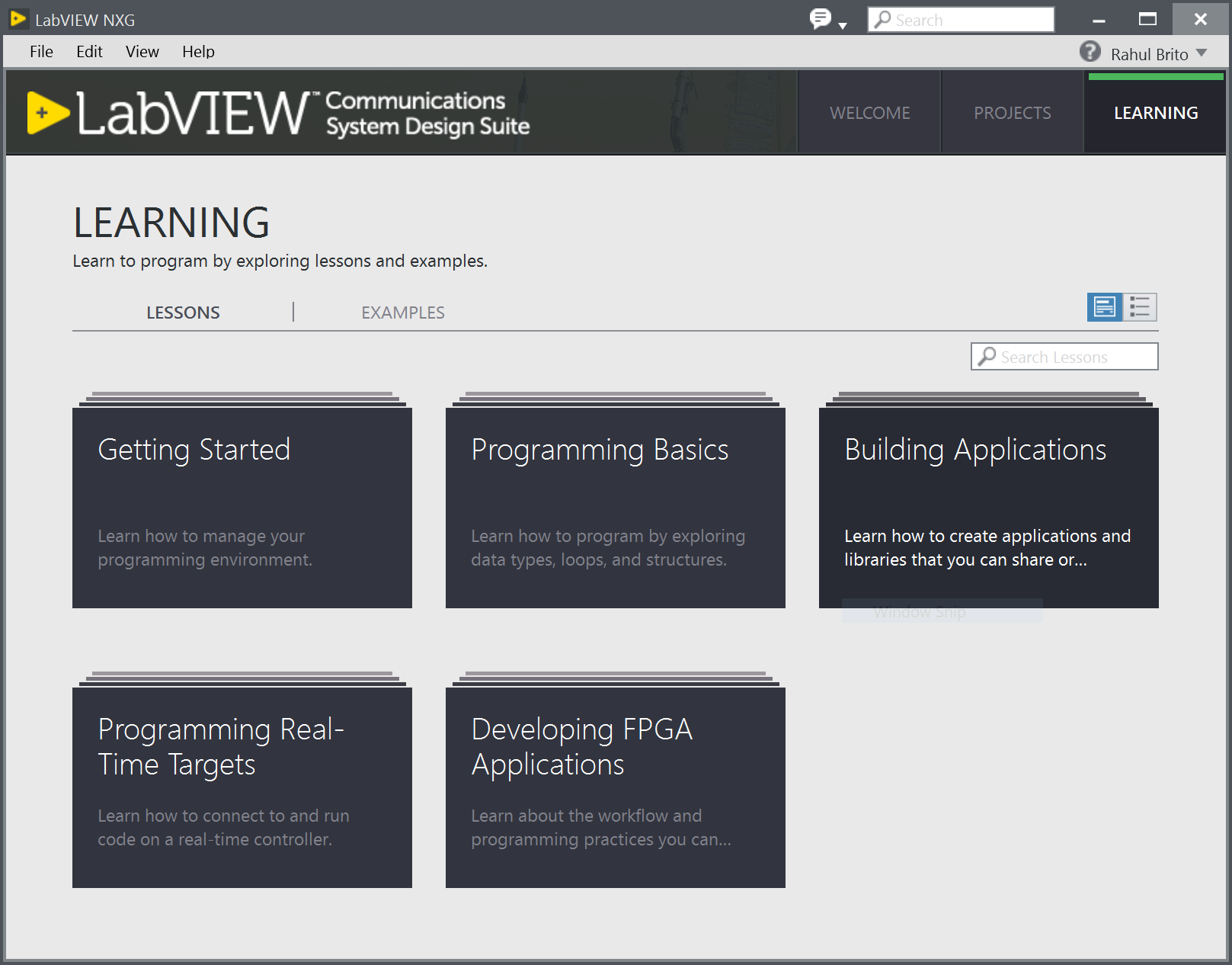Go to the WELCOME tab
Image resolution: width=1232 pixels, height=965 pixels.
click(x=869, y=113)
